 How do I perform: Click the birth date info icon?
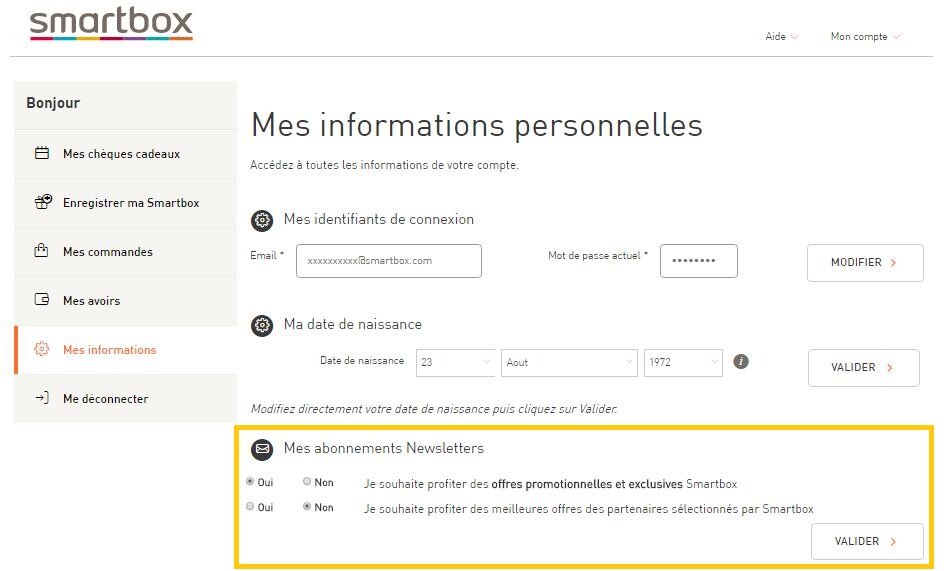point(741,362)
